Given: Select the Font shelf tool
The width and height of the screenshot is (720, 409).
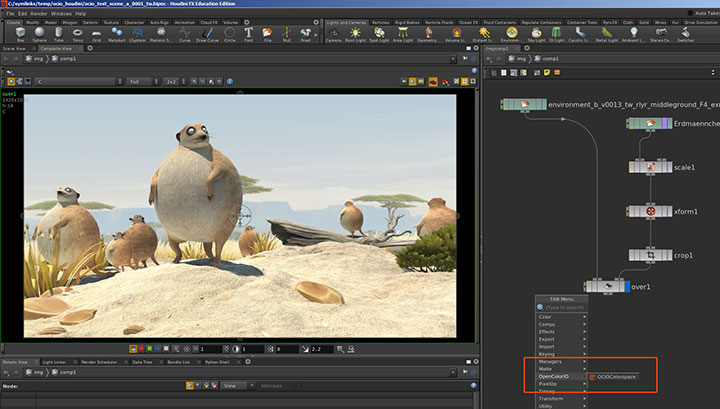Looking at the screenshot, I should point(248,34).
